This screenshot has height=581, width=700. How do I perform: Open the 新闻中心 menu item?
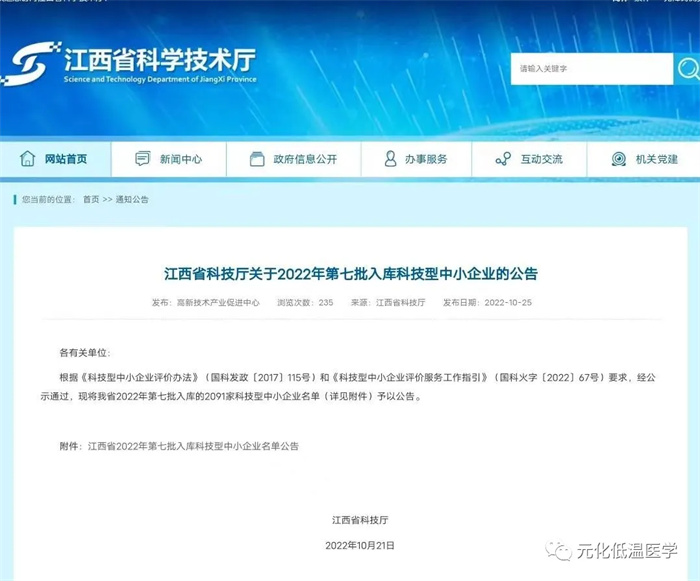[180, 159]
